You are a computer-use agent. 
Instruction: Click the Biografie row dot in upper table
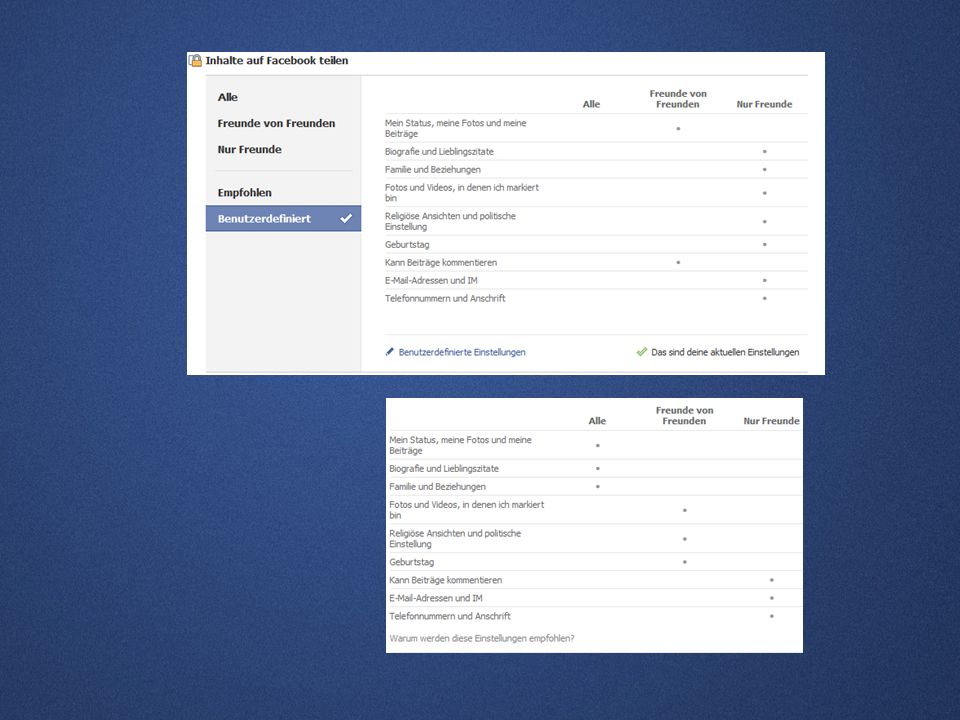click(x=765, y=151)
